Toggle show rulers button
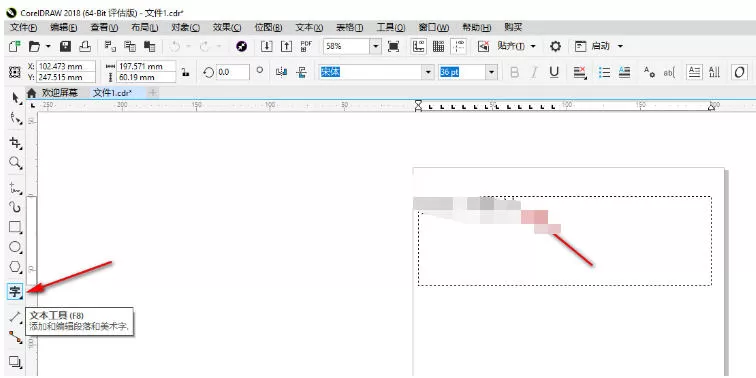The width and height of the screenshot is (756, 378). pos(418,46)
